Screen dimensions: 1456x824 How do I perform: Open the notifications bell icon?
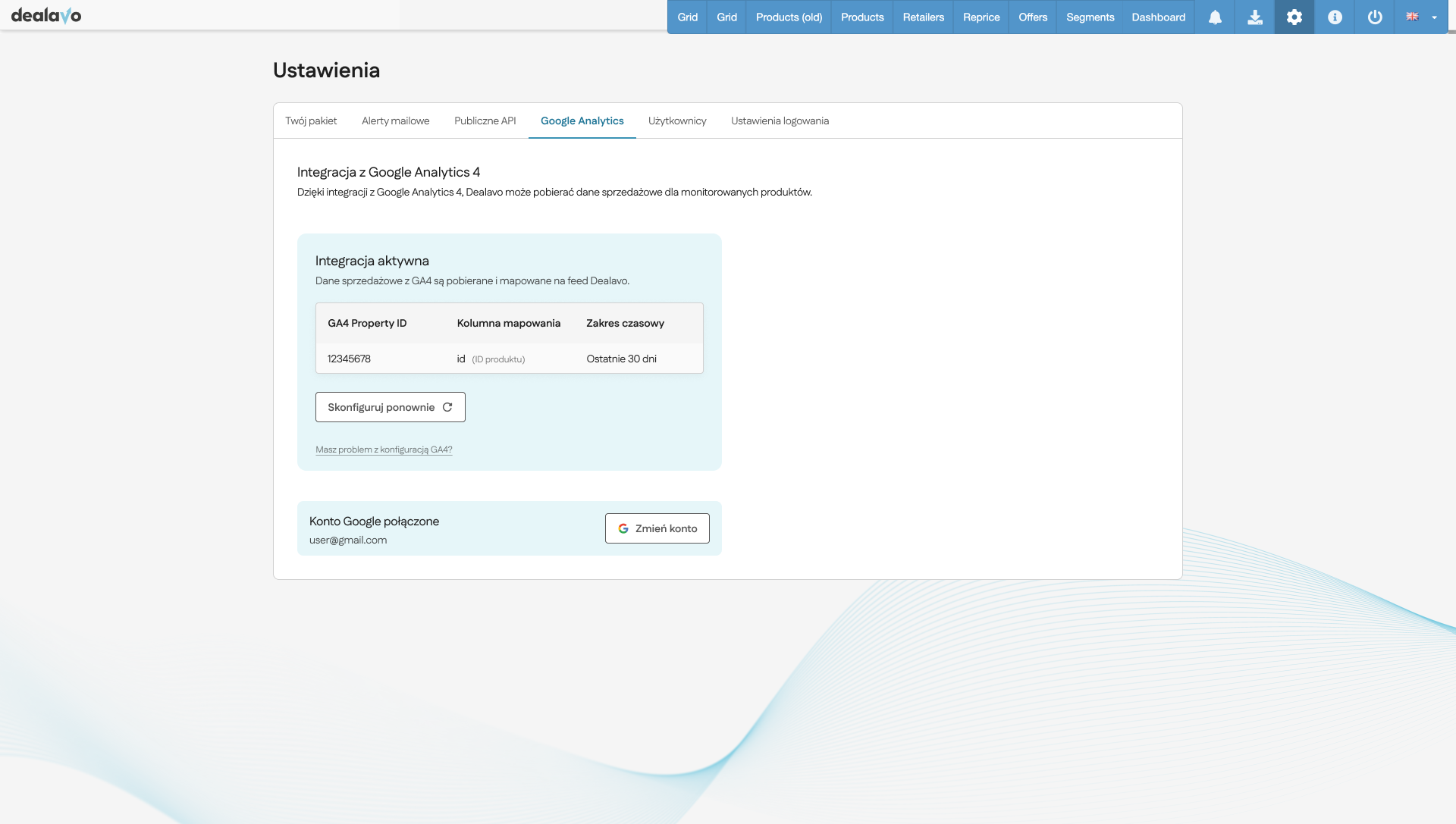click(1215, 17)
